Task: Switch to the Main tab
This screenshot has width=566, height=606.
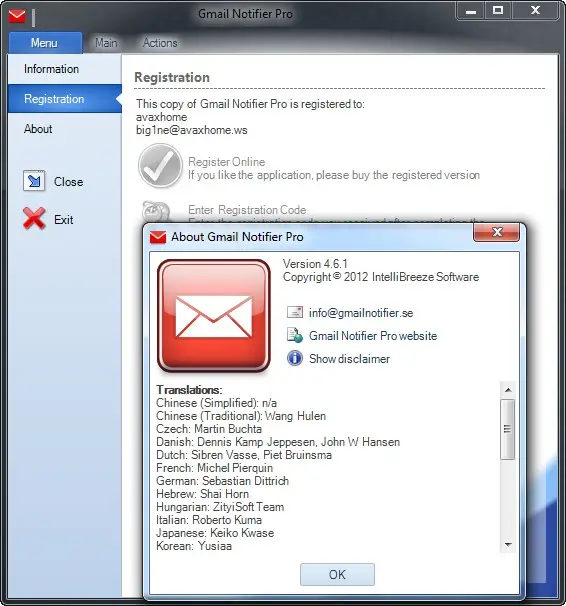Action: (106, 43)
